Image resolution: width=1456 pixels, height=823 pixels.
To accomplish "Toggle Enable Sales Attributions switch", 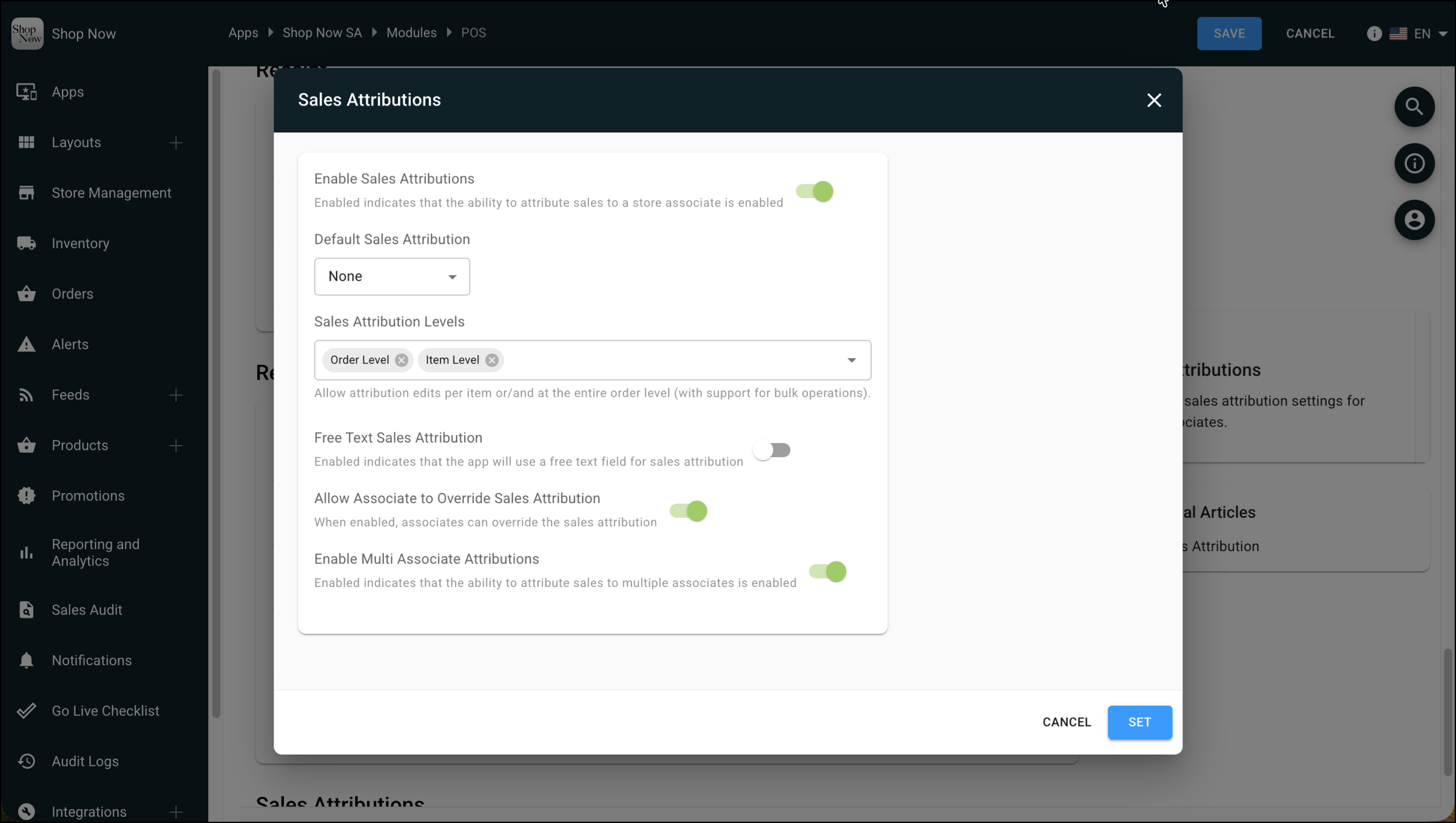I will pos(815,191).
